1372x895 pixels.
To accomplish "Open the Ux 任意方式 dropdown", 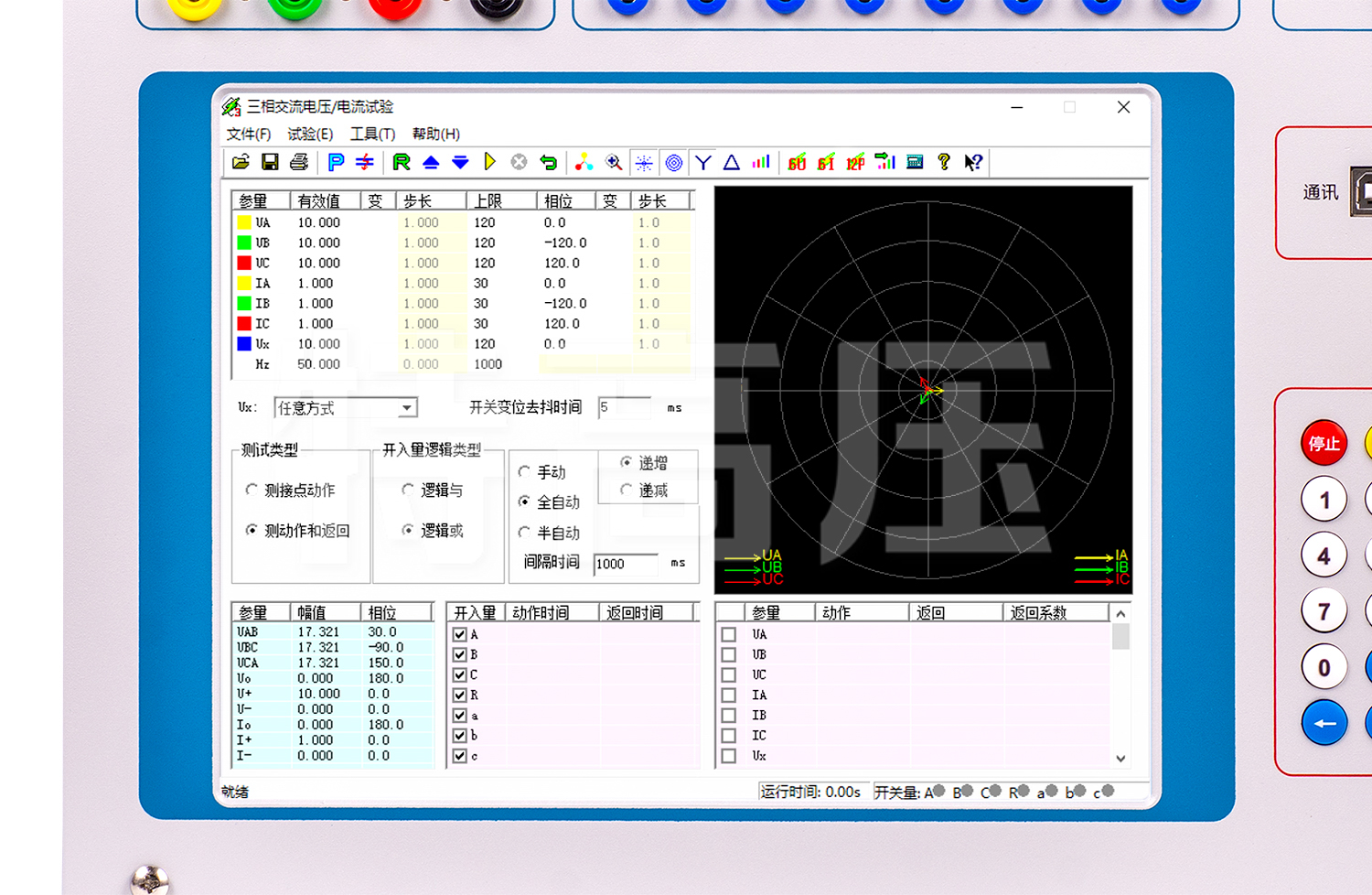I will (406, 406).
